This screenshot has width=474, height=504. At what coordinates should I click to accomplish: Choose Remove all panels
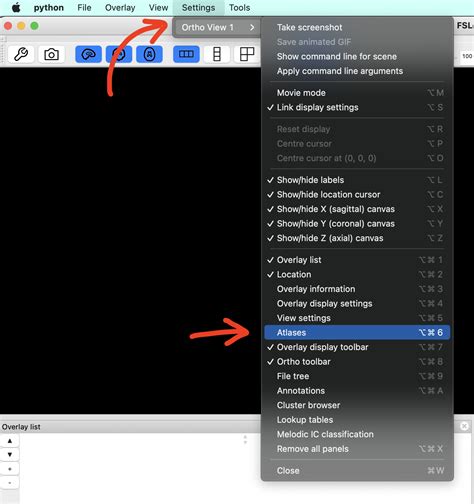357,449
